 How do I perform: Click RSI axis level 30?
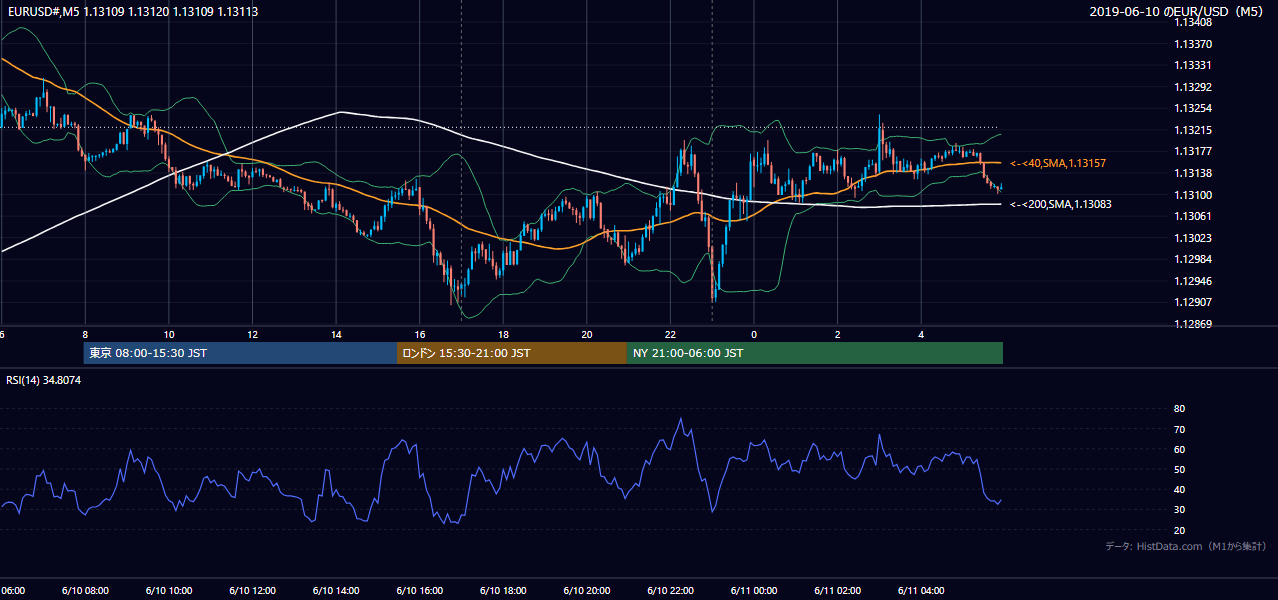[1179, 510]
